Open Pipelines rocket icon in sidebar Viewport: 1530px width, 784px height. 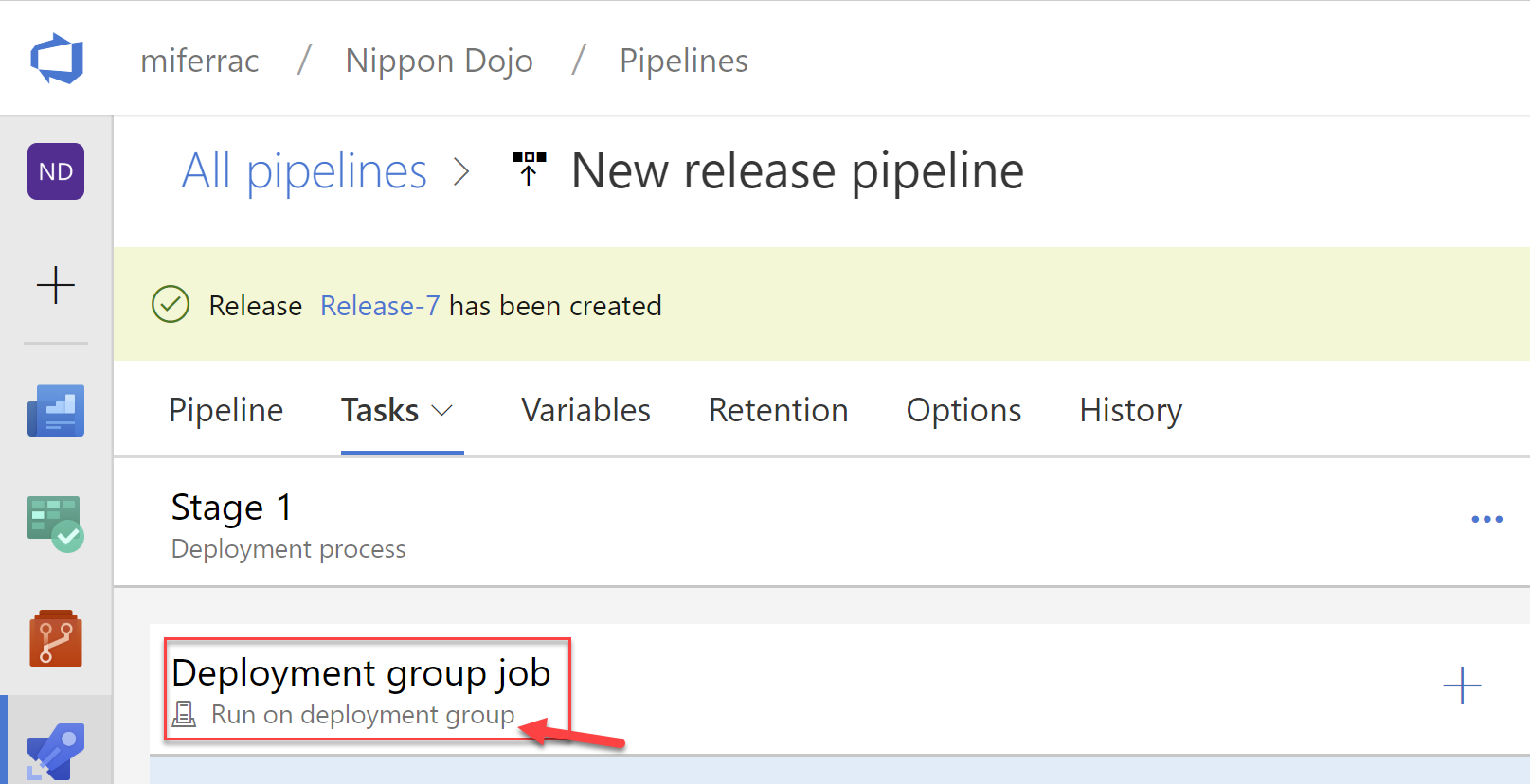pos(56,752)
